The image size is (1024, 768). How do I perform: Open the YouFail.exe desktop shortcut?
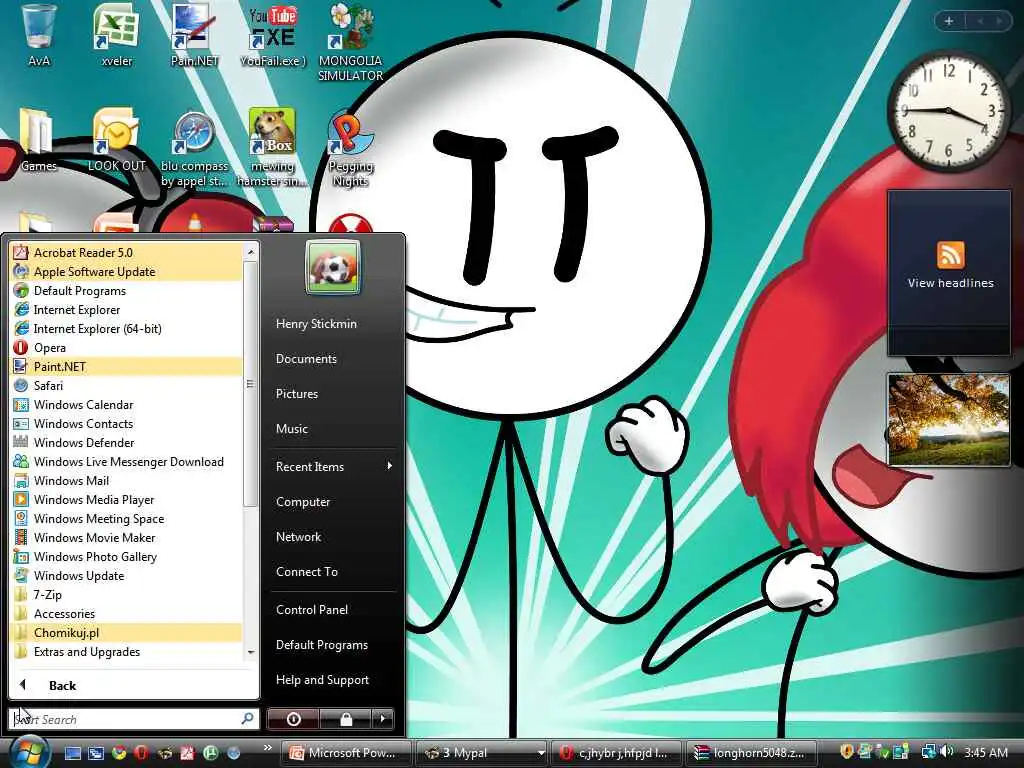[x=272, y=36]
